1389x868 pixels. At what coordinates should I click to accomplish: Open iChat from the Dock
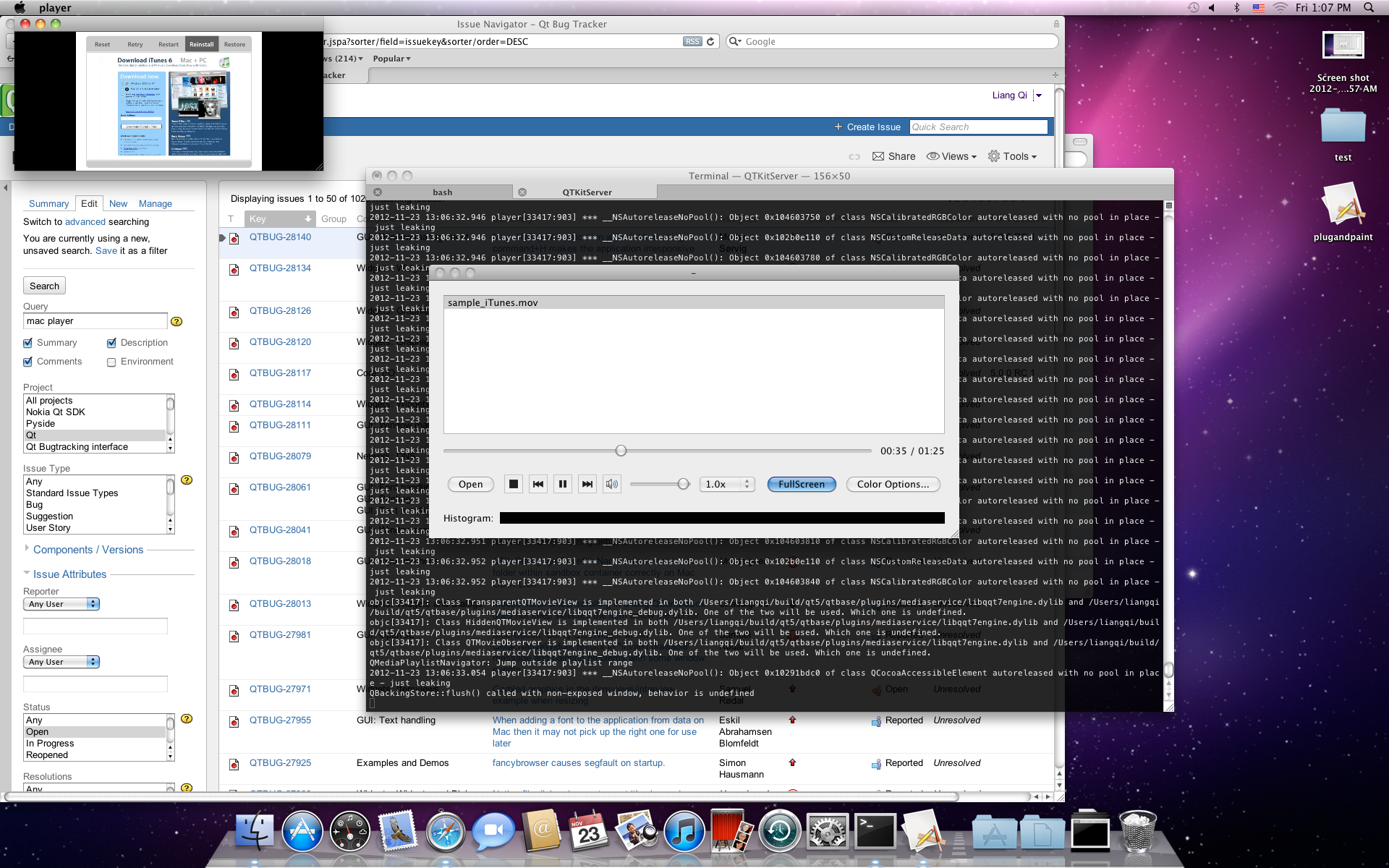493,830
